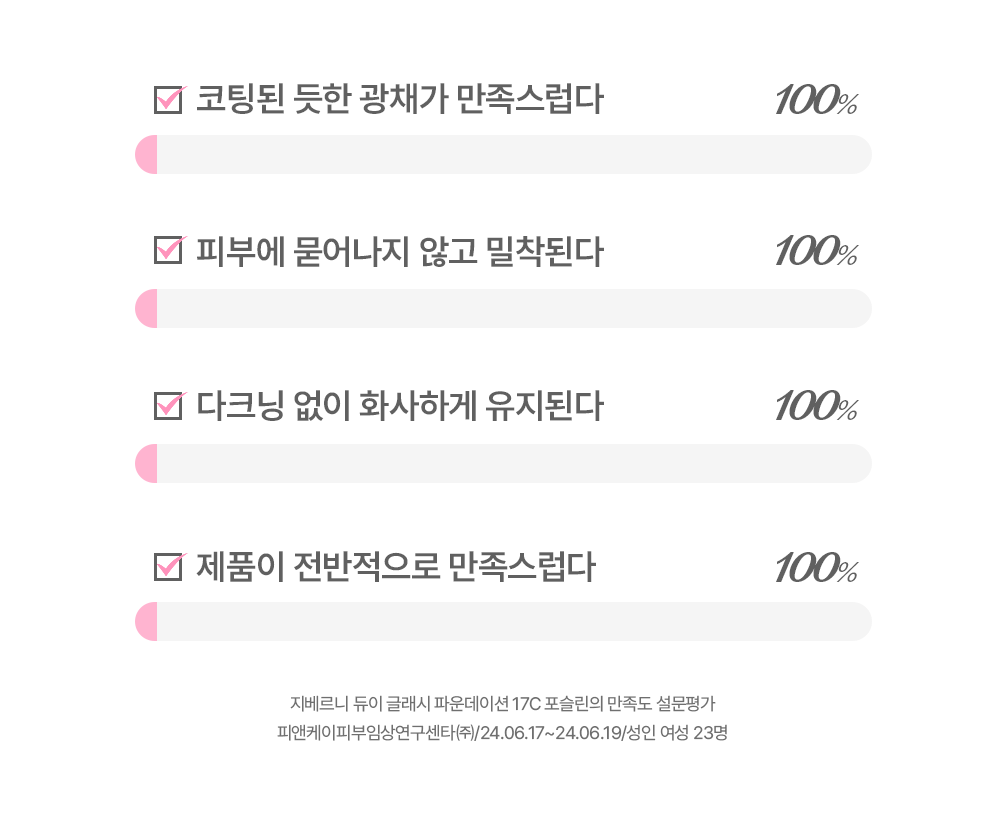Click the footnote line mentioning 피앤케이피부임상연구센터
This screenshot has height=839, width=1000.
(x=502, y=733)
